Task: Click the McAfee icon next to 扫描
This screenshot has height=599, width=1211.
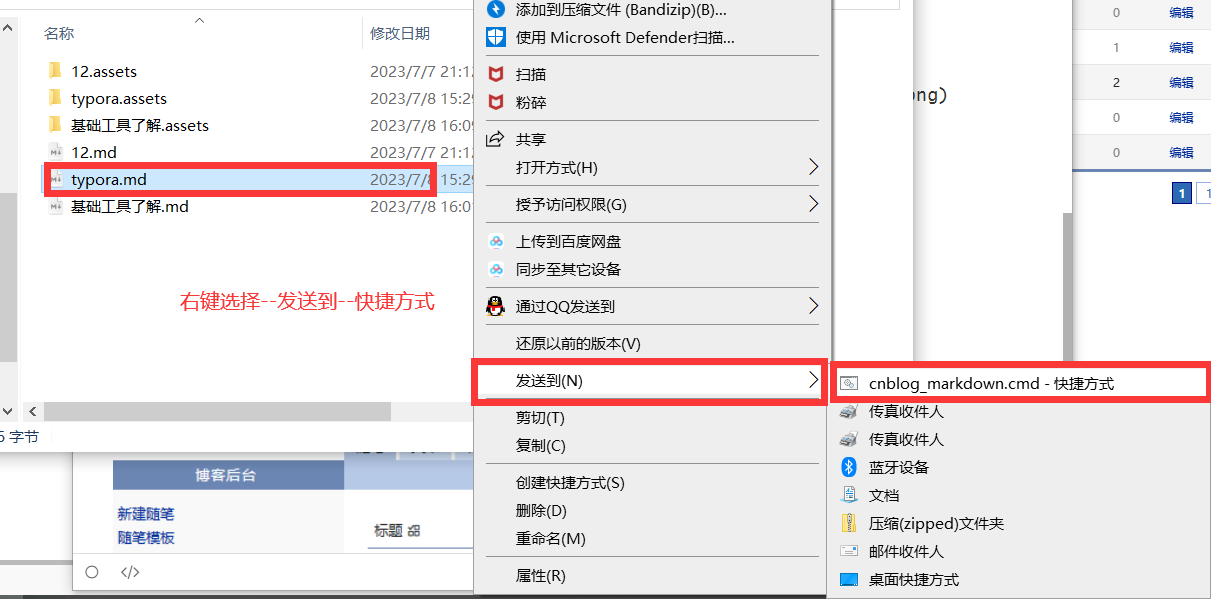Action: point(495,74)
